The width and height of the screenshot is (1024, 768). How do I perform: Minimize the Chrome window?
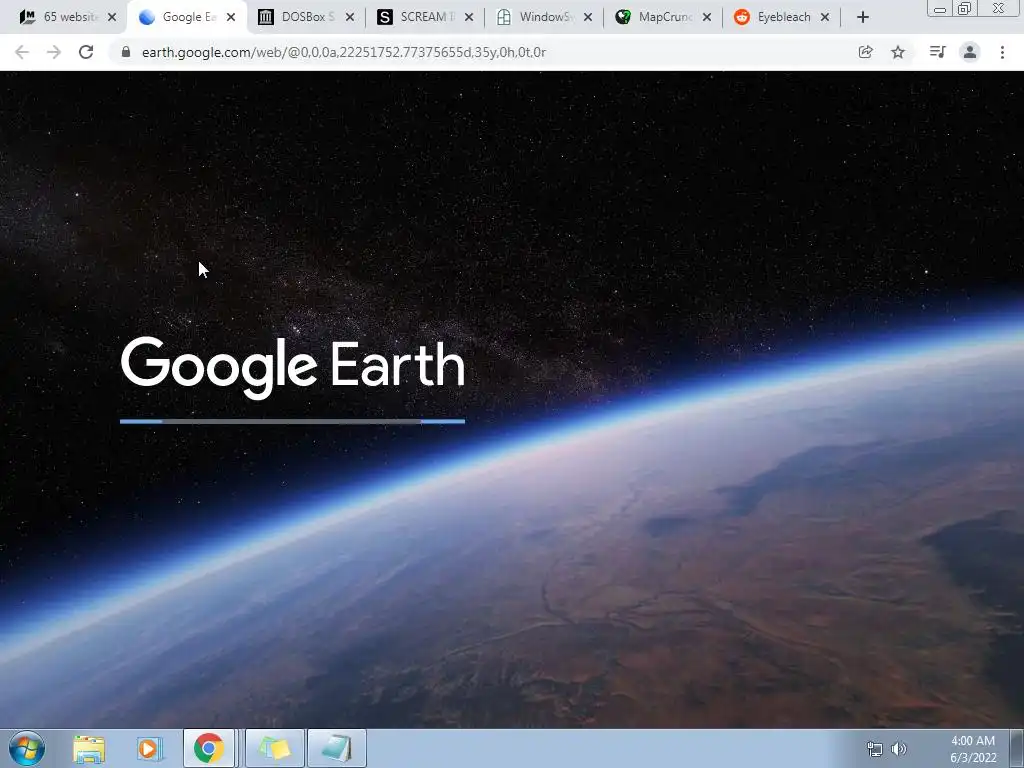[x=940, y=8]
